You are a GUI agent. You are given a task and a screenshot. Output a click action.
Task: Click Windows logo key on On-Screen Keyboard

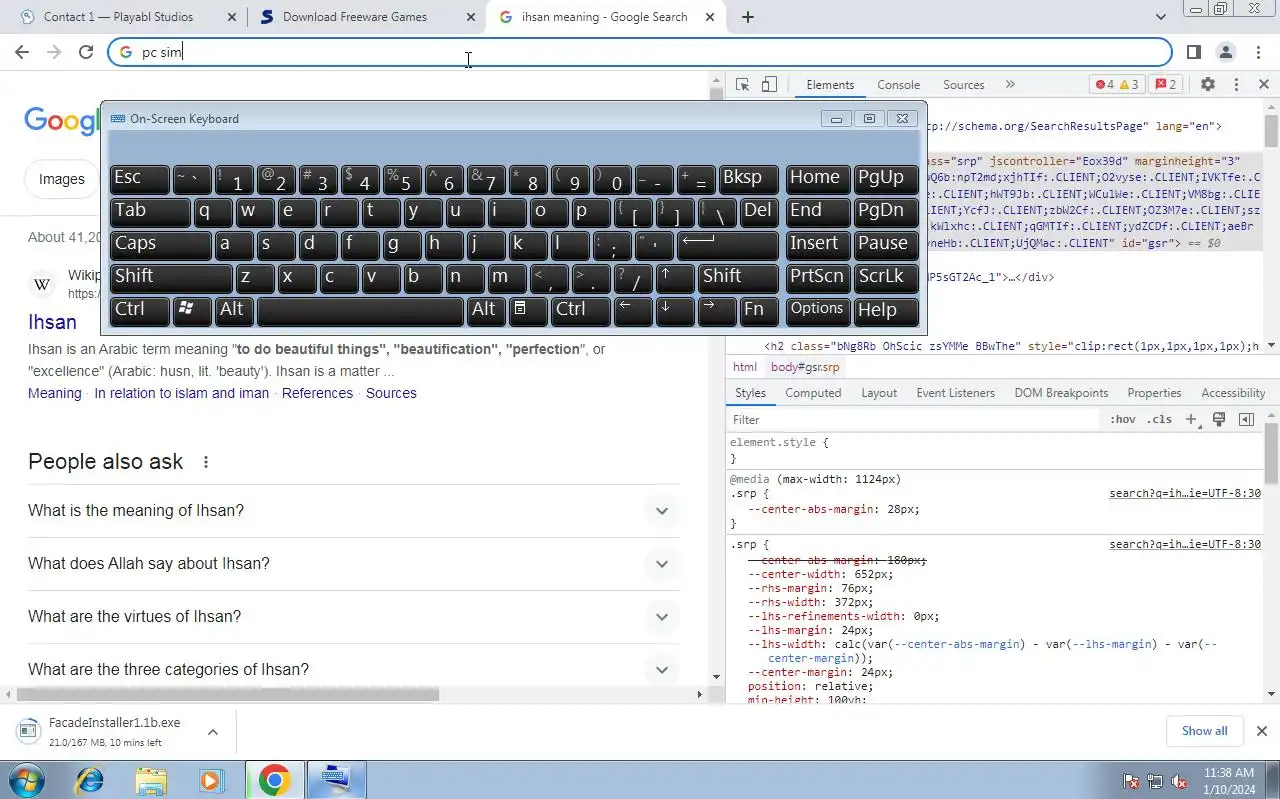(x=193, y=310)
